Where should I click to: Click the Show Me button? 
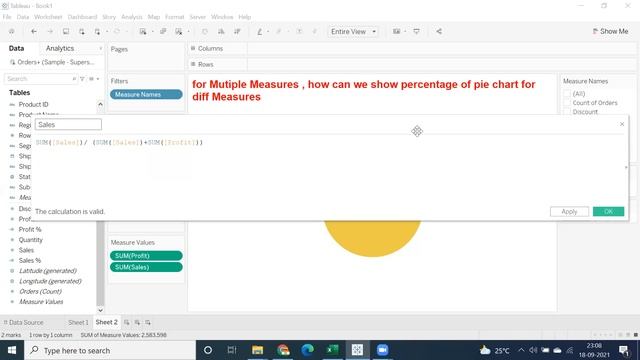click(x=610, y=31)
